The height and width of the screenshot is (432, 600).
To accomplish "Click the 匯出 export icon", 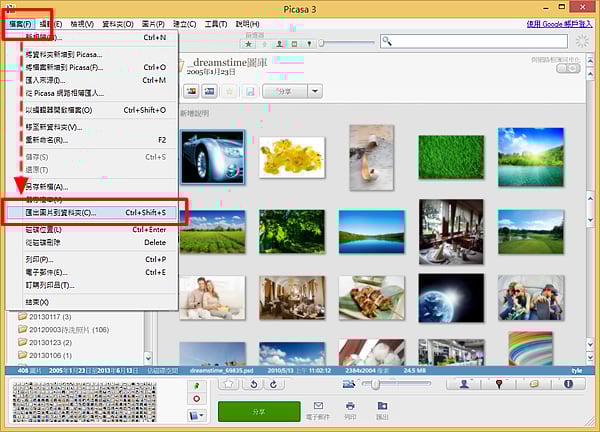I will (382, 409).
